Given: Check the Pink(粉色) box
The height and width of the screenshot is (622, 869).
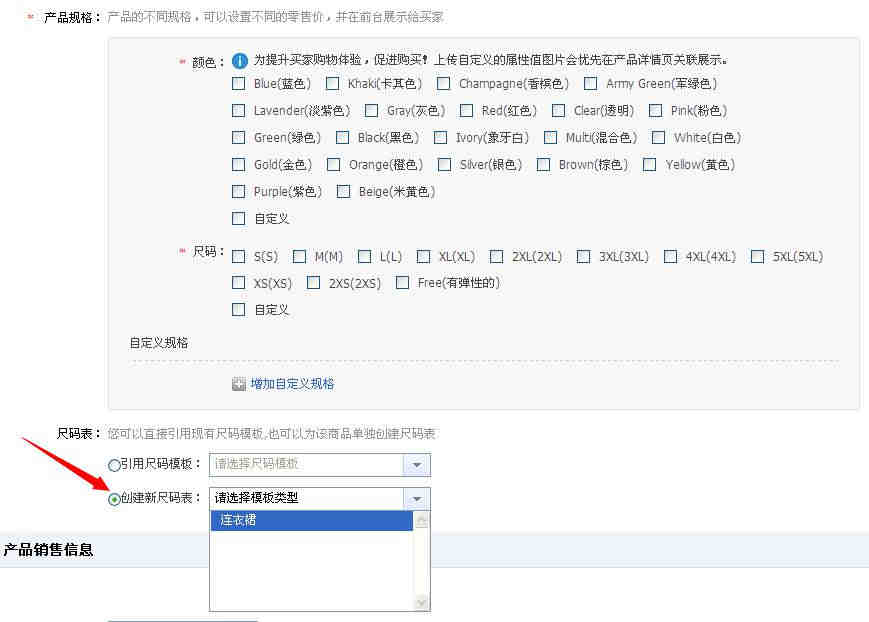Looking at the screenshot, I should click(656, 111).
